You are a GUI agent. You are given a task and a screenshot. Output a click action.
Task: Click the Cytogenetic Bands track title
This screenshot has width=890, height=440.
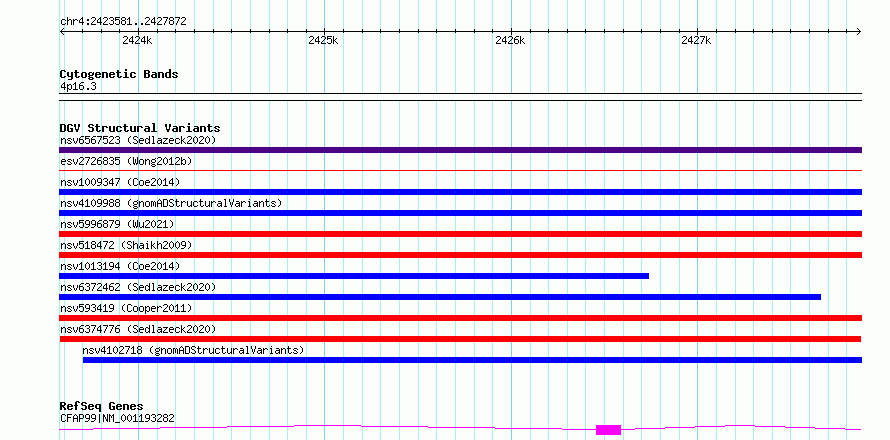coord(119,74)
